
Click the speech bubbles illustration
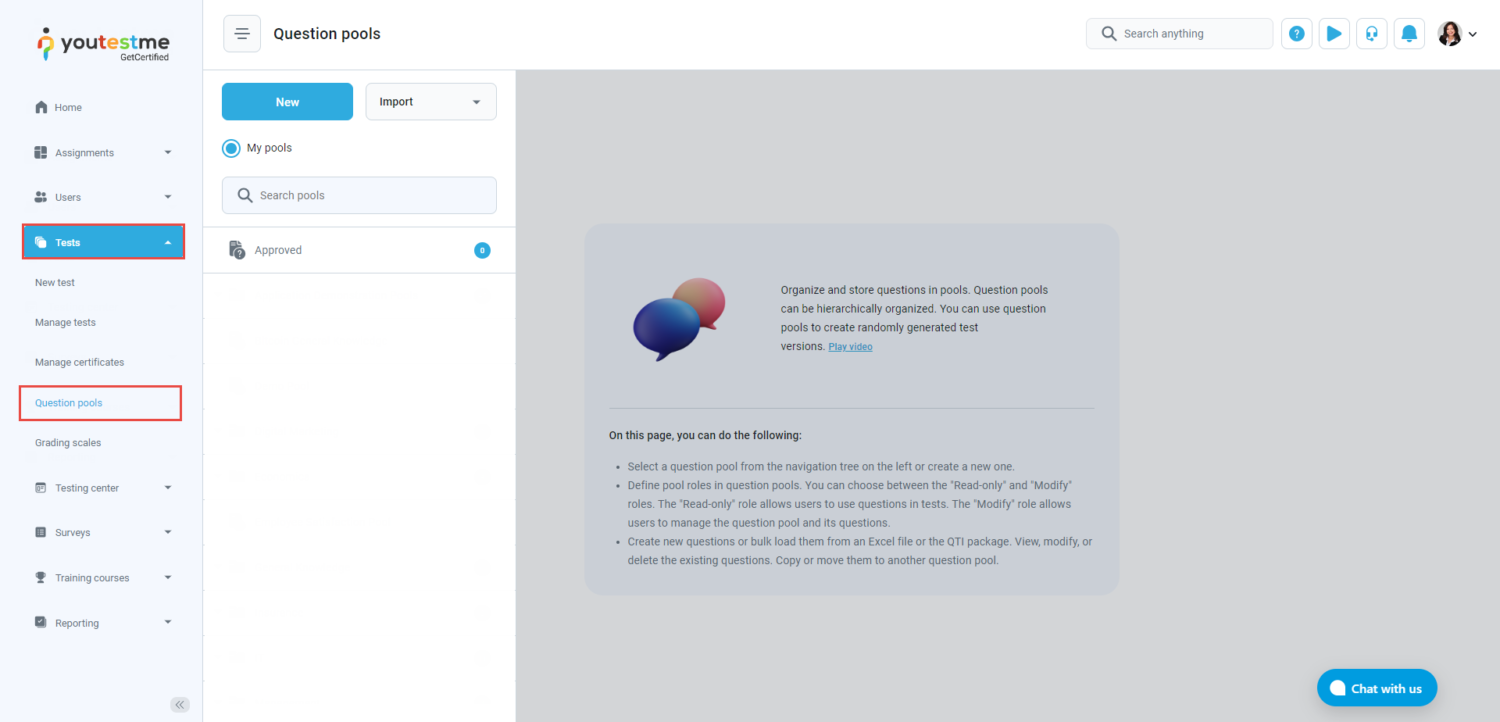click(679, 319)
